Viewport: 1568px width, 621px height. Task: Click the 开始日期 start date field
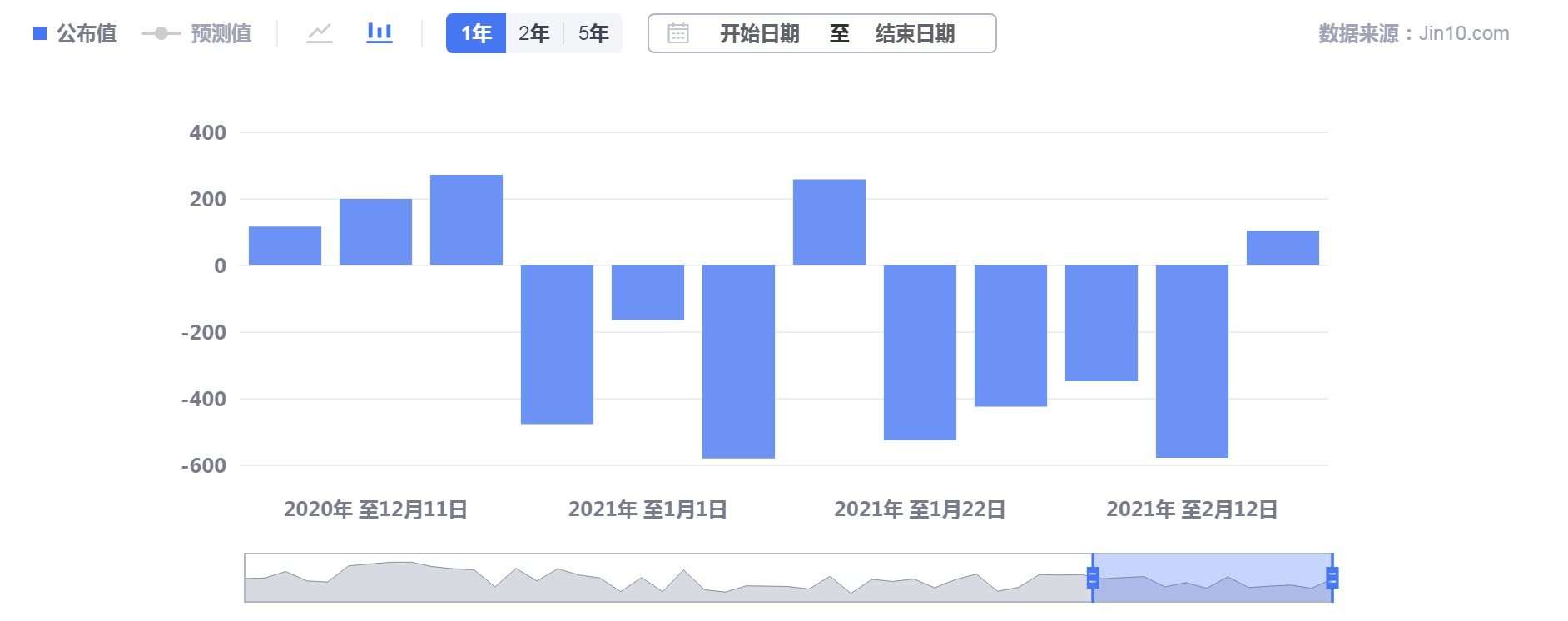pyautogui.click(x=759, y=33)
